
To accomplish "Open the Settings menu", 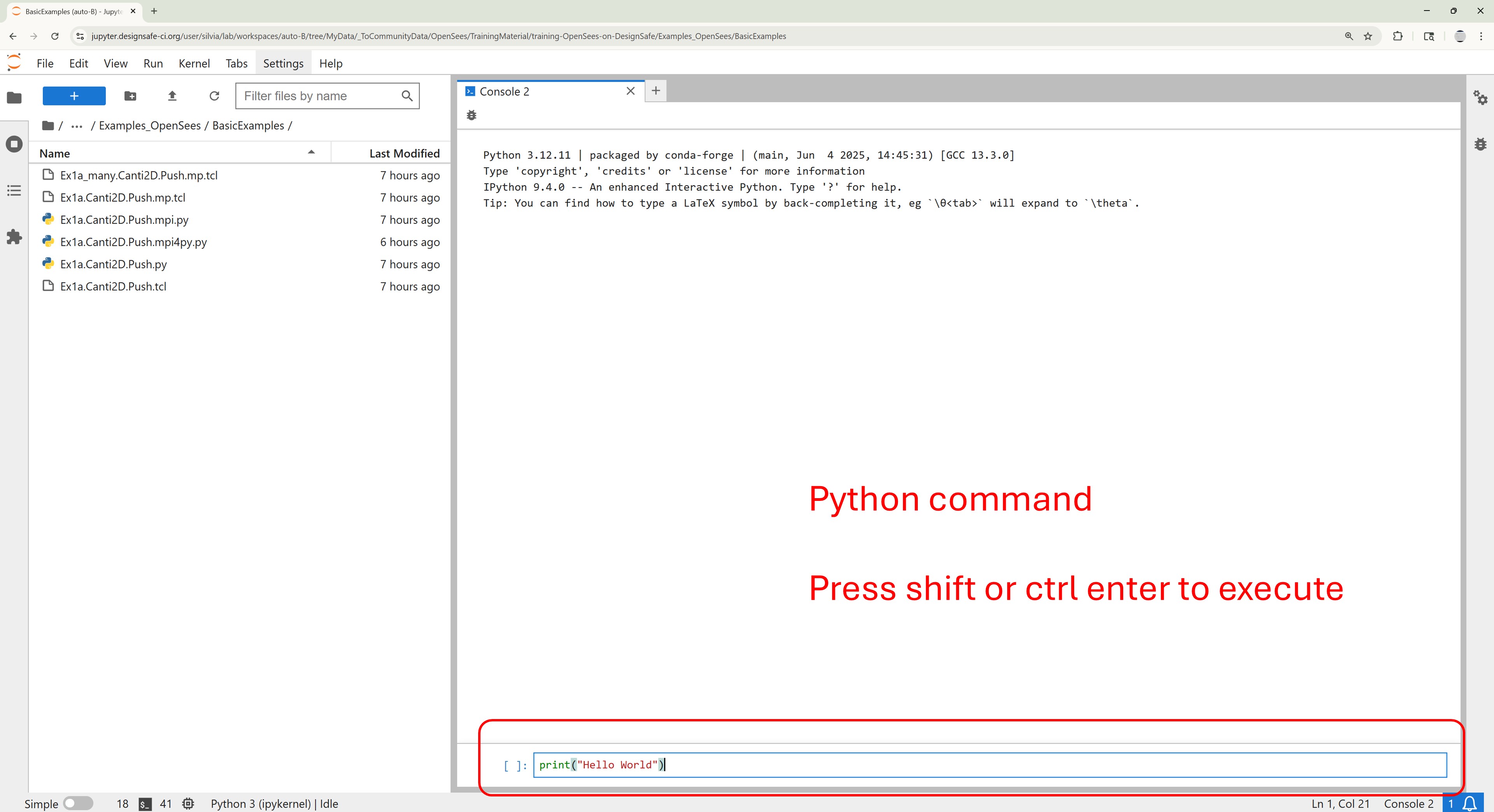I will pyautogui.click(x=283, y=63).
